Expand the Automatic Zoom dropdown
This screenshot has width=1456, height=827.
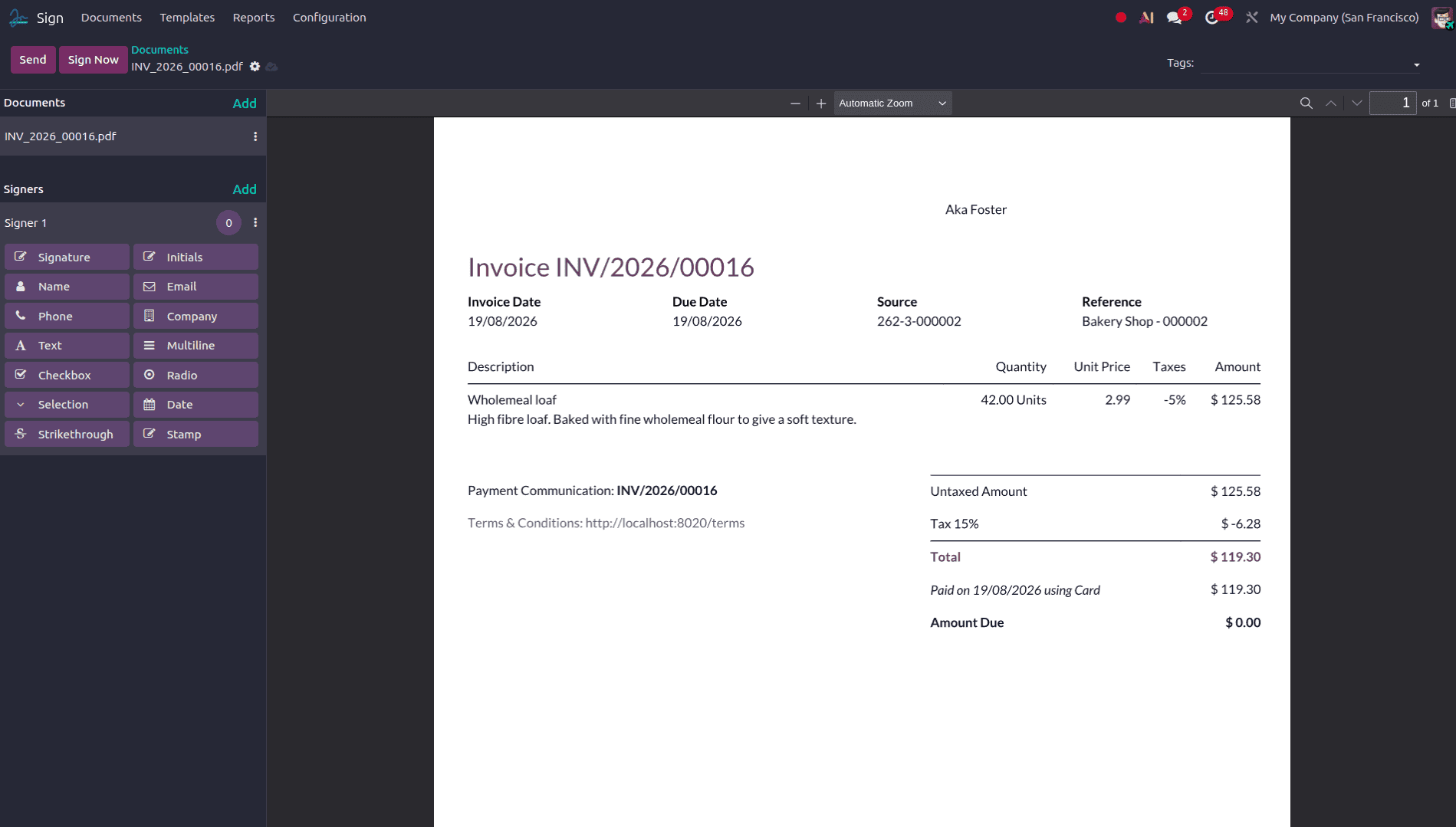click(892, 103)
